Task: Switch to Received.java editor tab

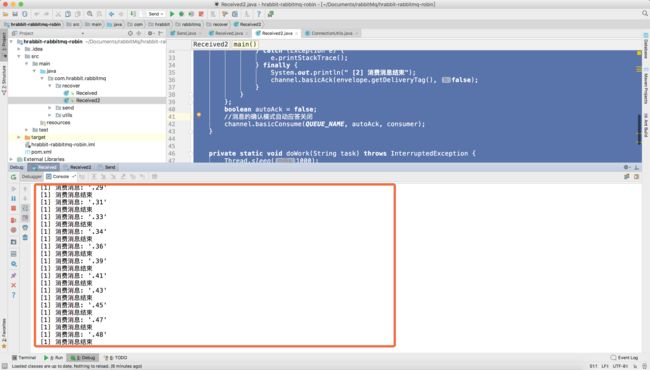Action: [229, 33]
